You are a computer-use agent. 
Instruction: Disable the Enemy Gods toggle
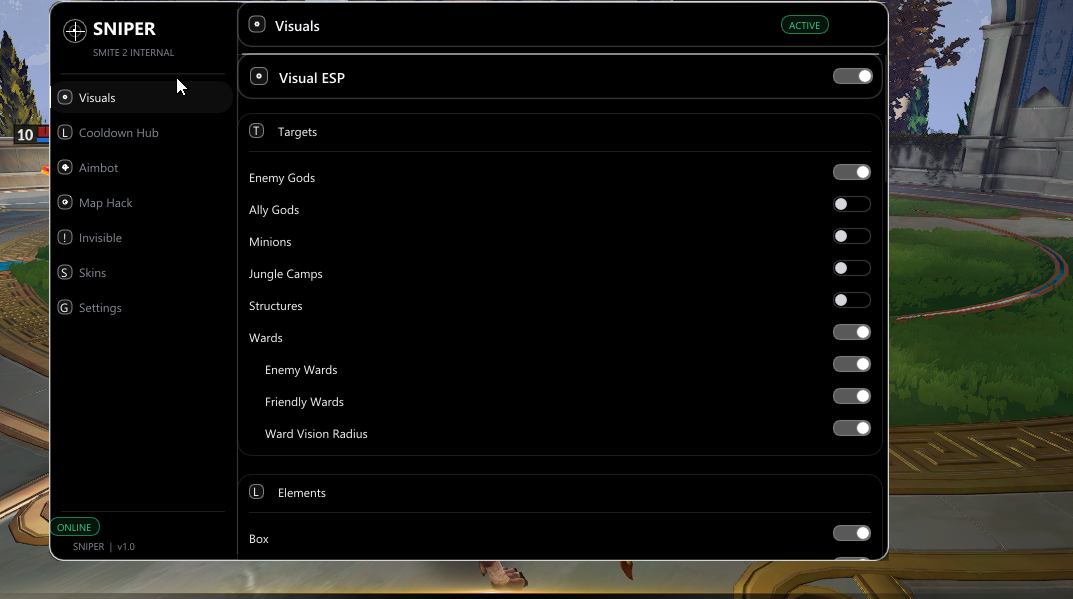852,172
